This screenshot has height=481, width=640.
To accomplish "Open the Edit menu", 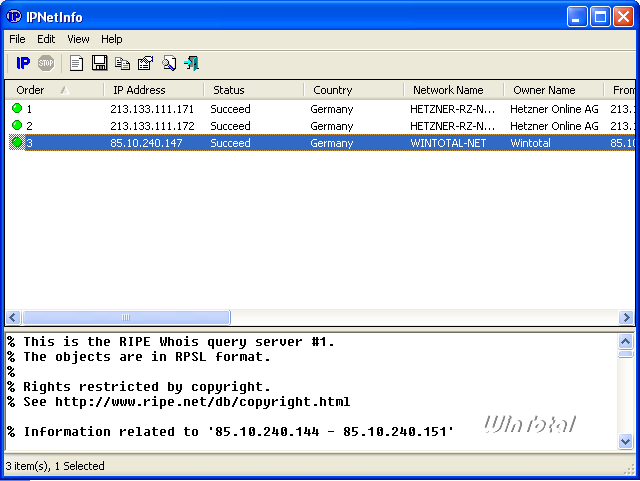I will 47,39.
